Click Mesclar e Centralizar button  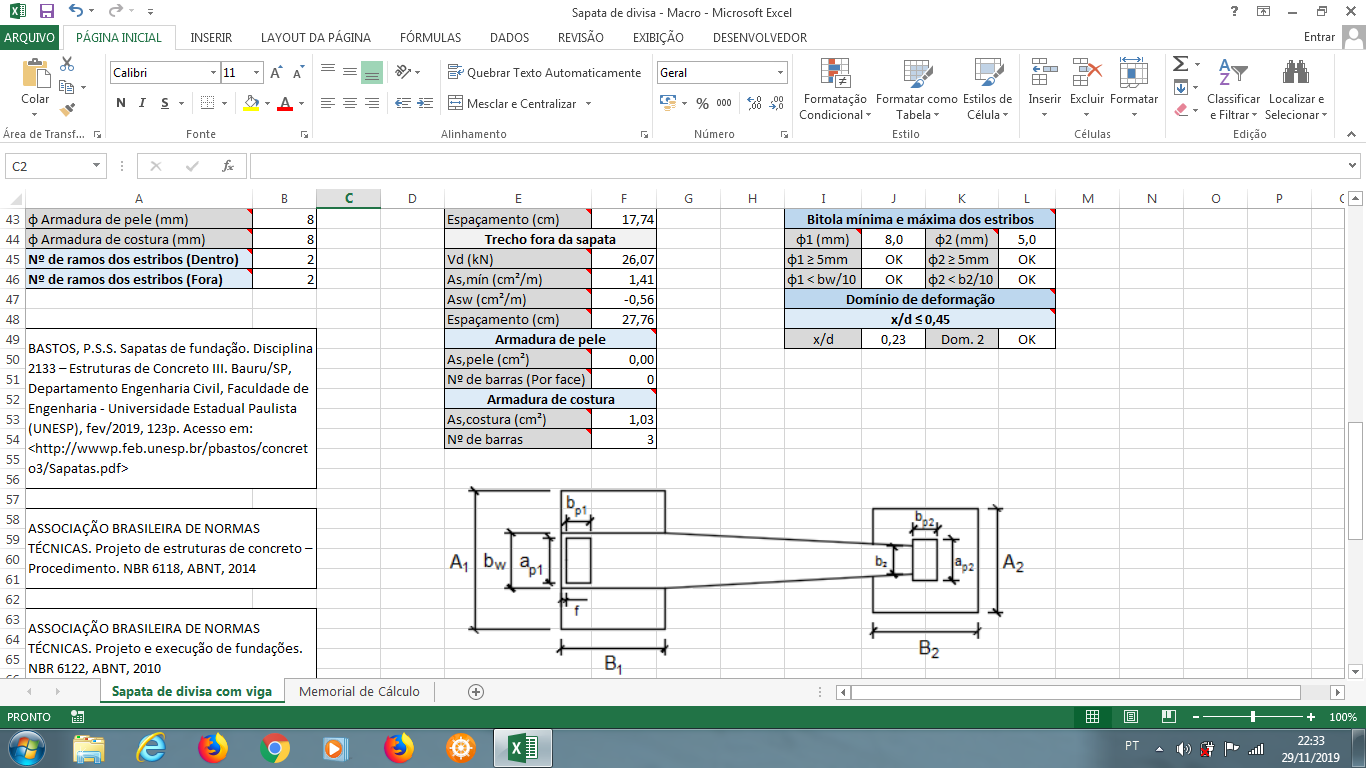pyautogui.click(x=513, y=103)
